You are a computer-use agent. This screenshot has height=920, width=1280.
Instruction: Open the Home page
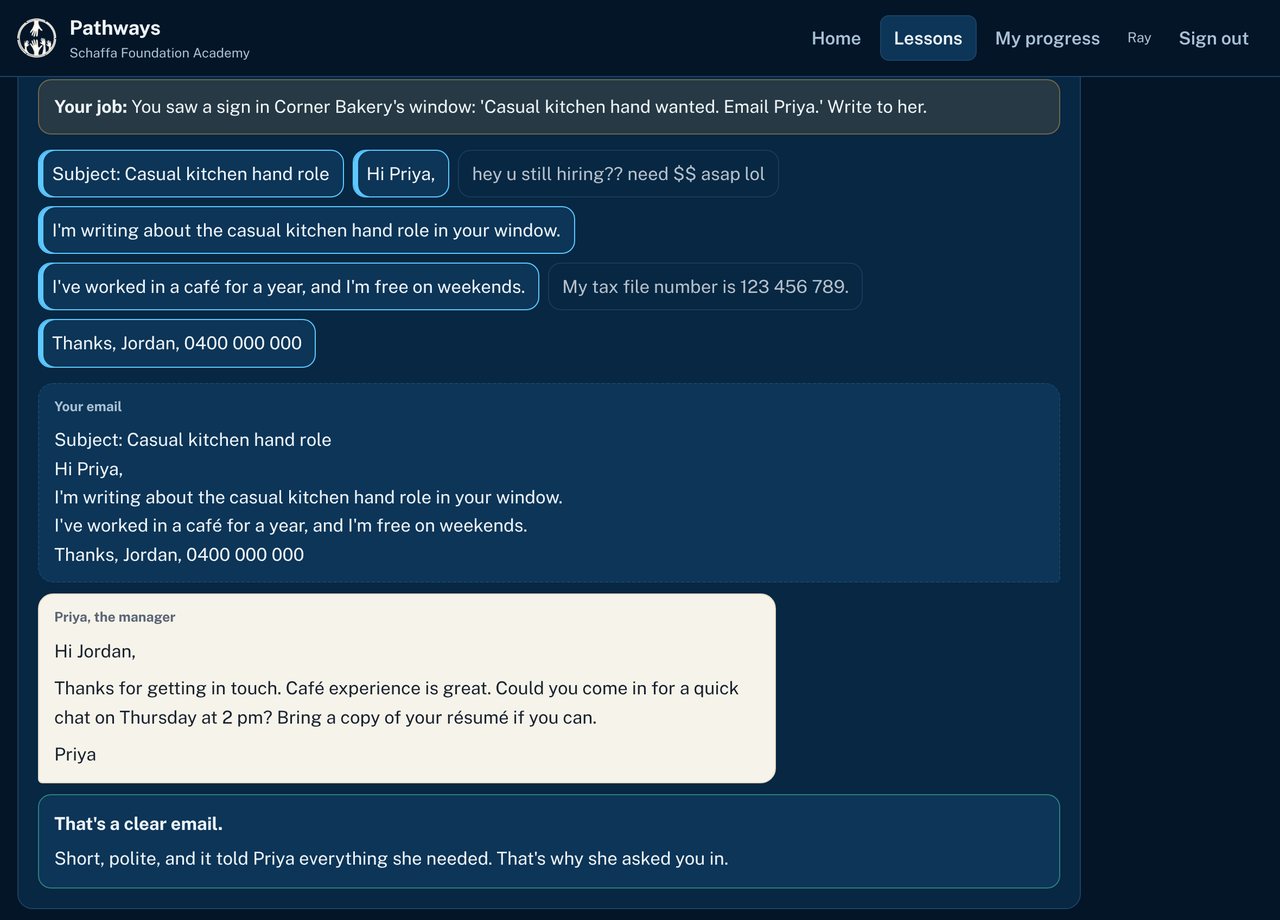coord(836,38)
